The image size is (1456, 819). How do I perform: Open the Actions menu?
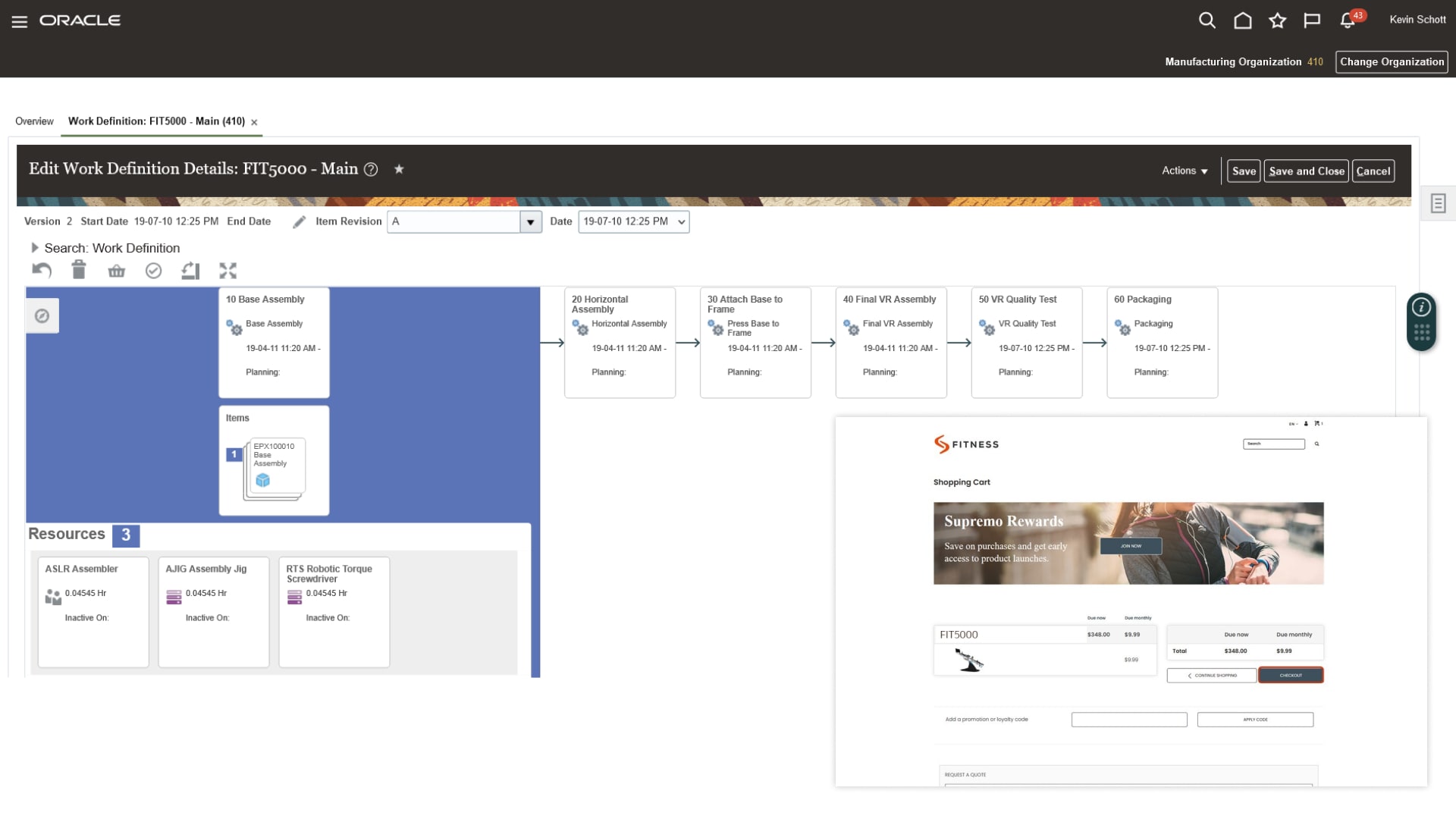coord(1185,171)
